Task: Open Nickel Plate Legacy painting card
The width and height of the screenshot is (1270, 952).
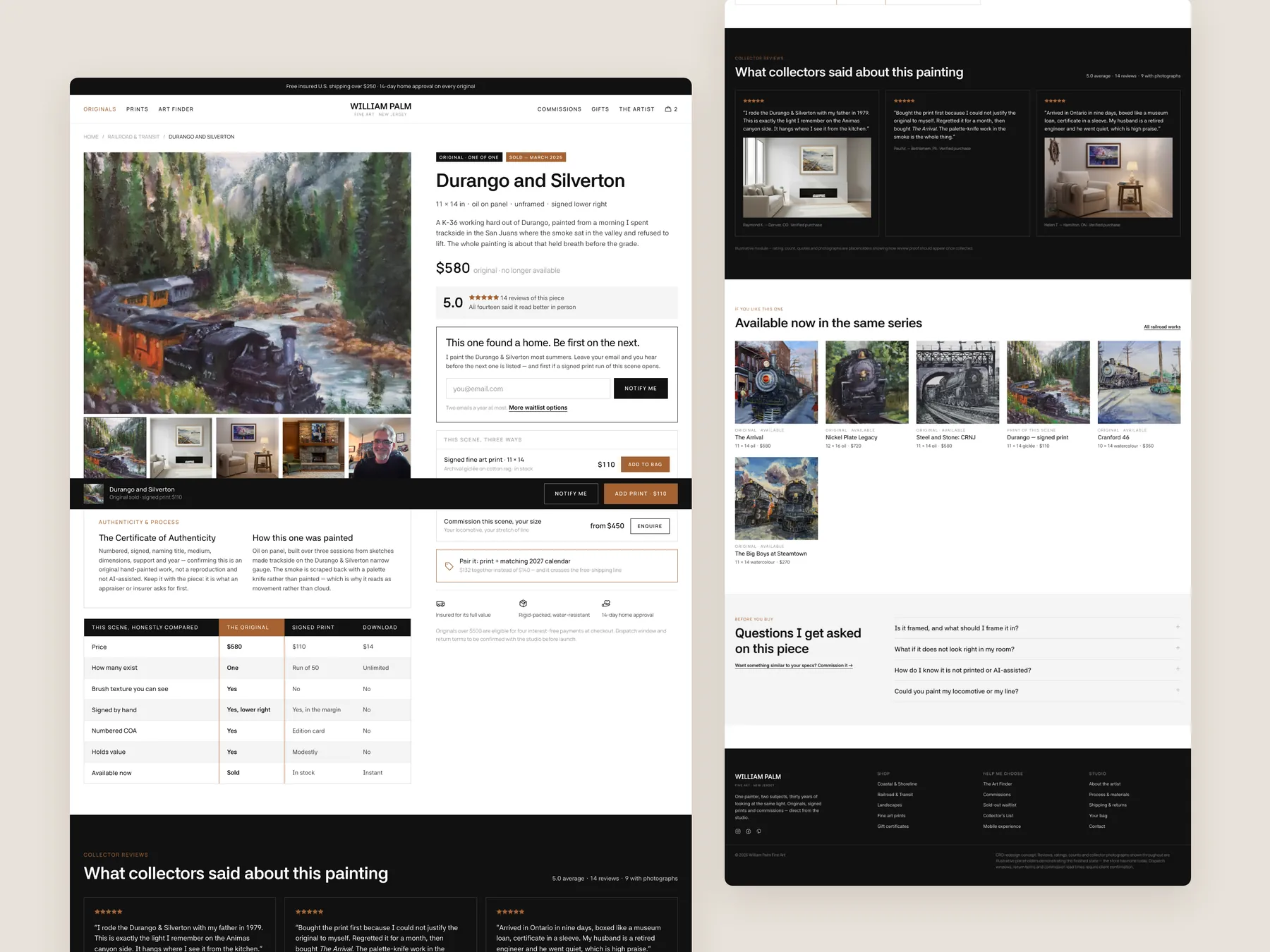Action: pos(867,395)
